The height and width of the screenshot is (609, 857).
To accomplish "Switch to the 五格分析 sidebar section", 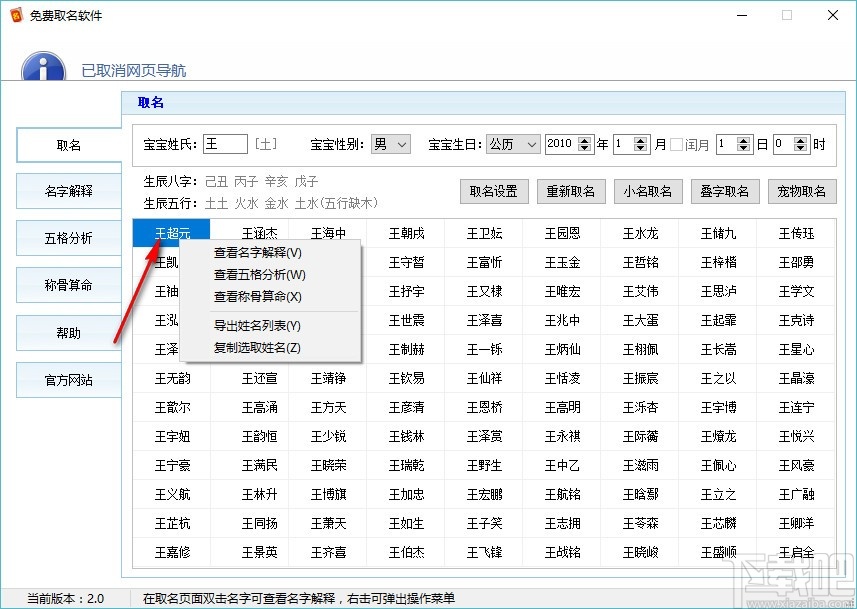I will tap(68, 238).
